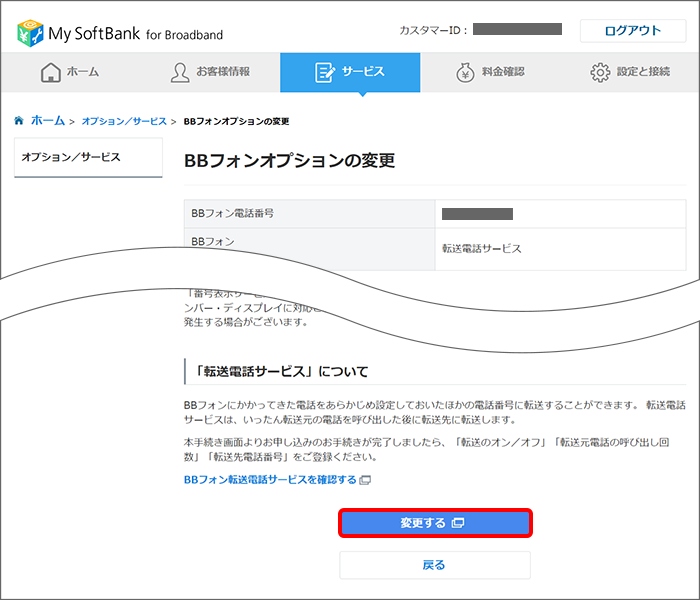Image resolution: width=700 pixels, height=600 pixels.
Task: Open the 料金確認 tab
Action: 490,72
